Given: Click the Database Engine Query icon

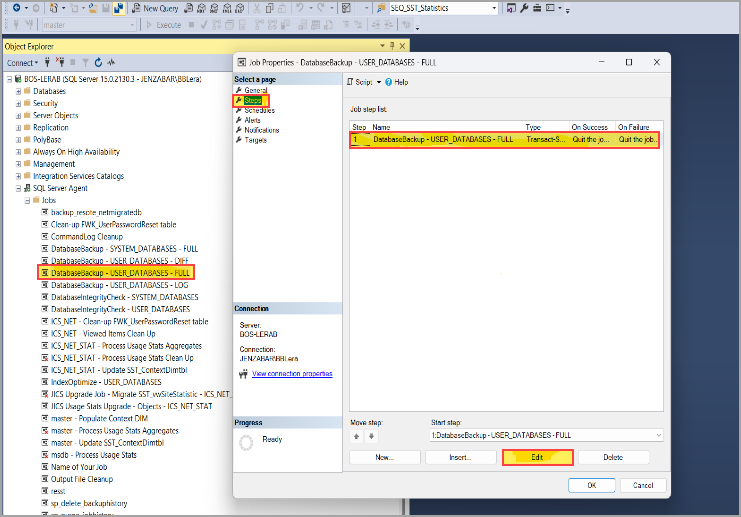Looking at the screenshot, I should pyautogui.click(x=189, y=8).
